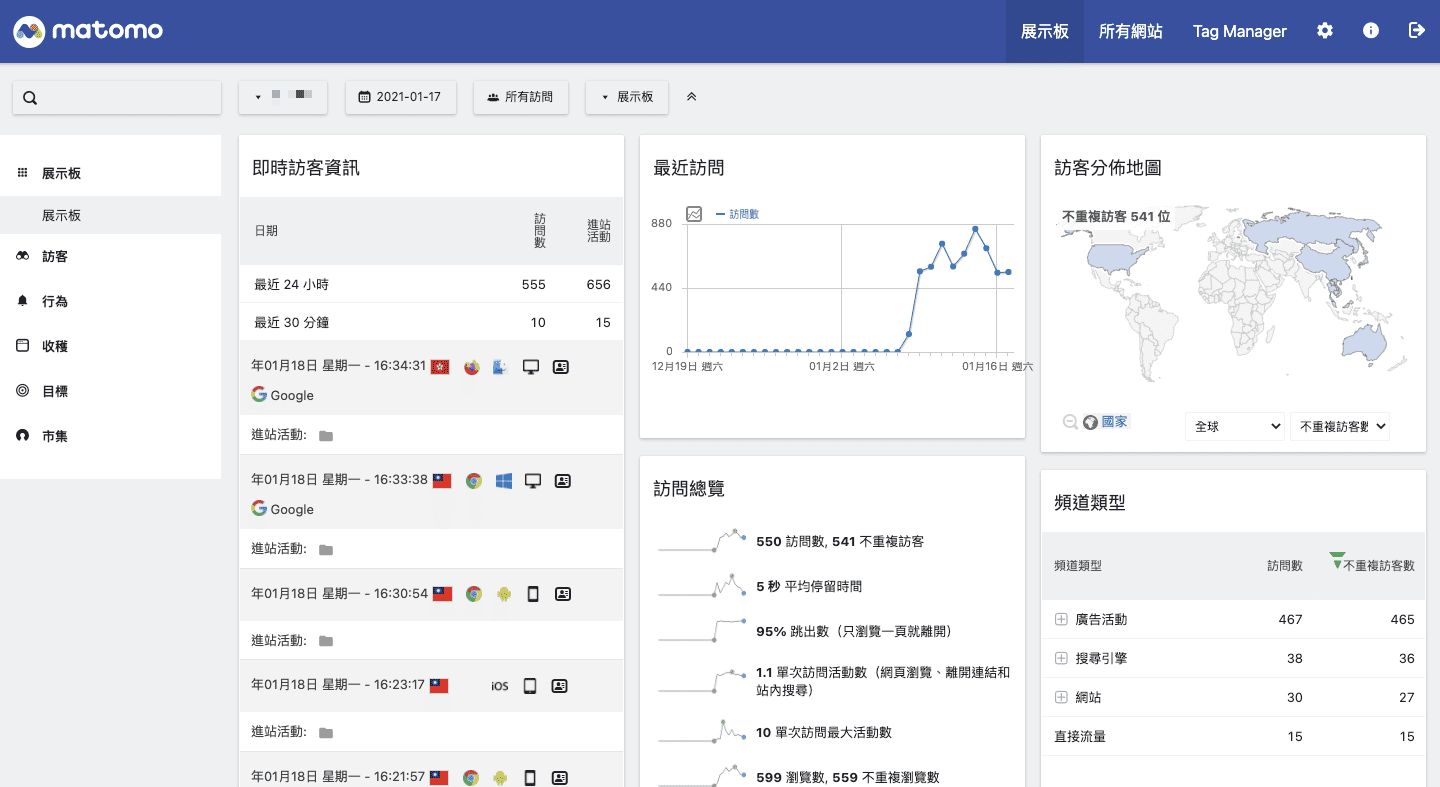The image size is (1440, 787).
Task: Click the Matomo logo
Action: coord(88,31)
